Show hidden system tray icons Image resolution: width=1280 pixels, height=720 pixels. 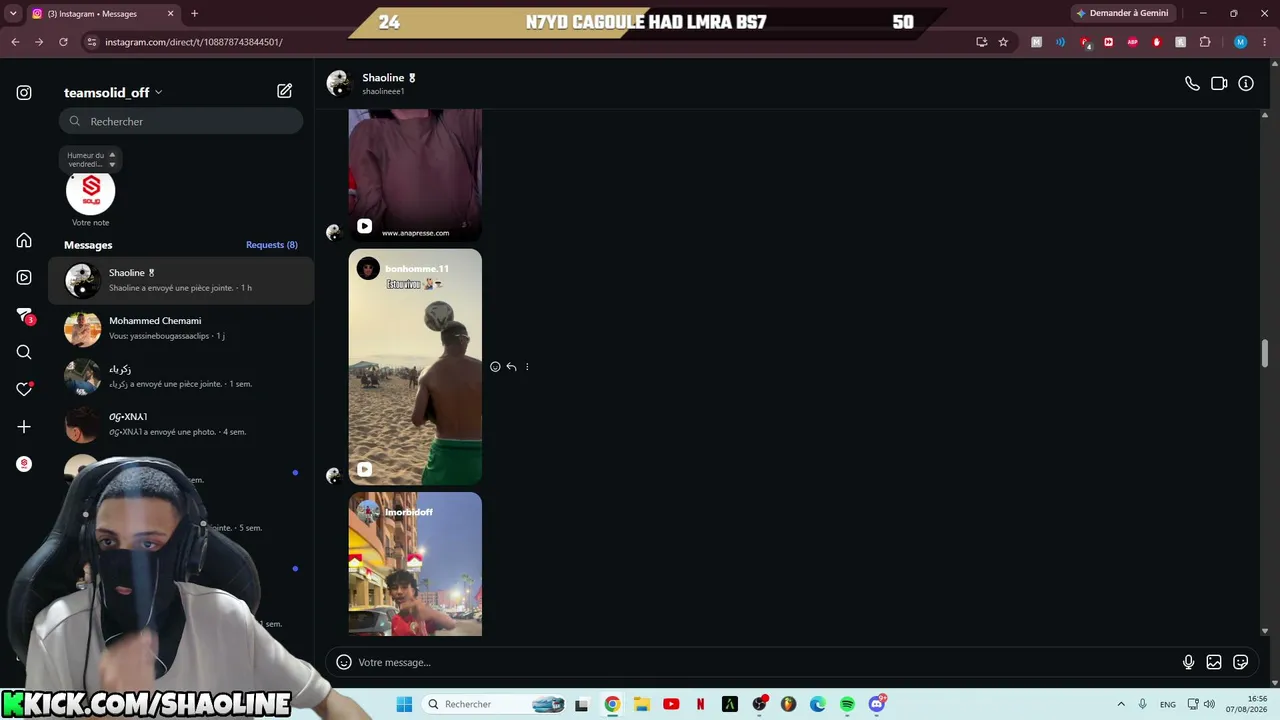click(x=1121, y=704)
